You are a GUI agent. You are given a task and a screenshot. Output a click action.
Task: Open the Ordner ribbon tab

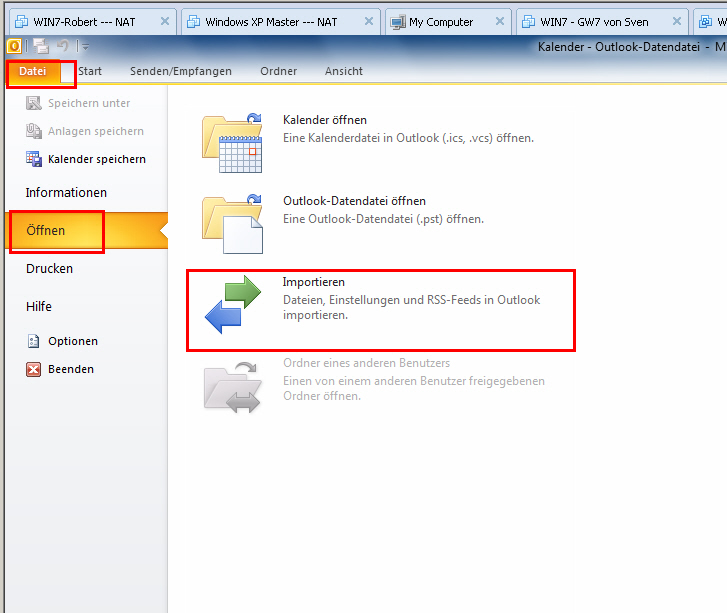tap(278, 71)
